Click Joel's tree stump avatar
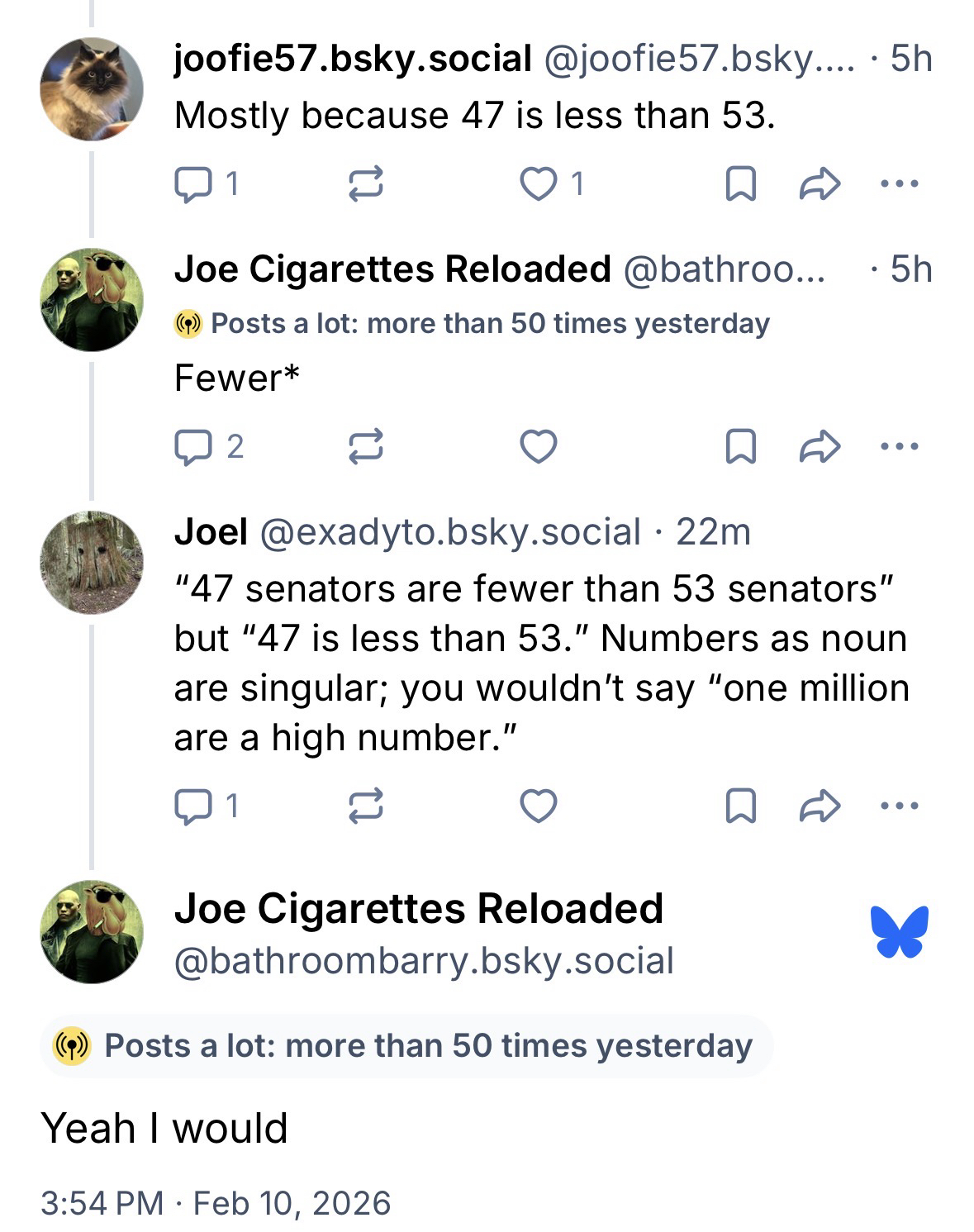 point(92,562)
